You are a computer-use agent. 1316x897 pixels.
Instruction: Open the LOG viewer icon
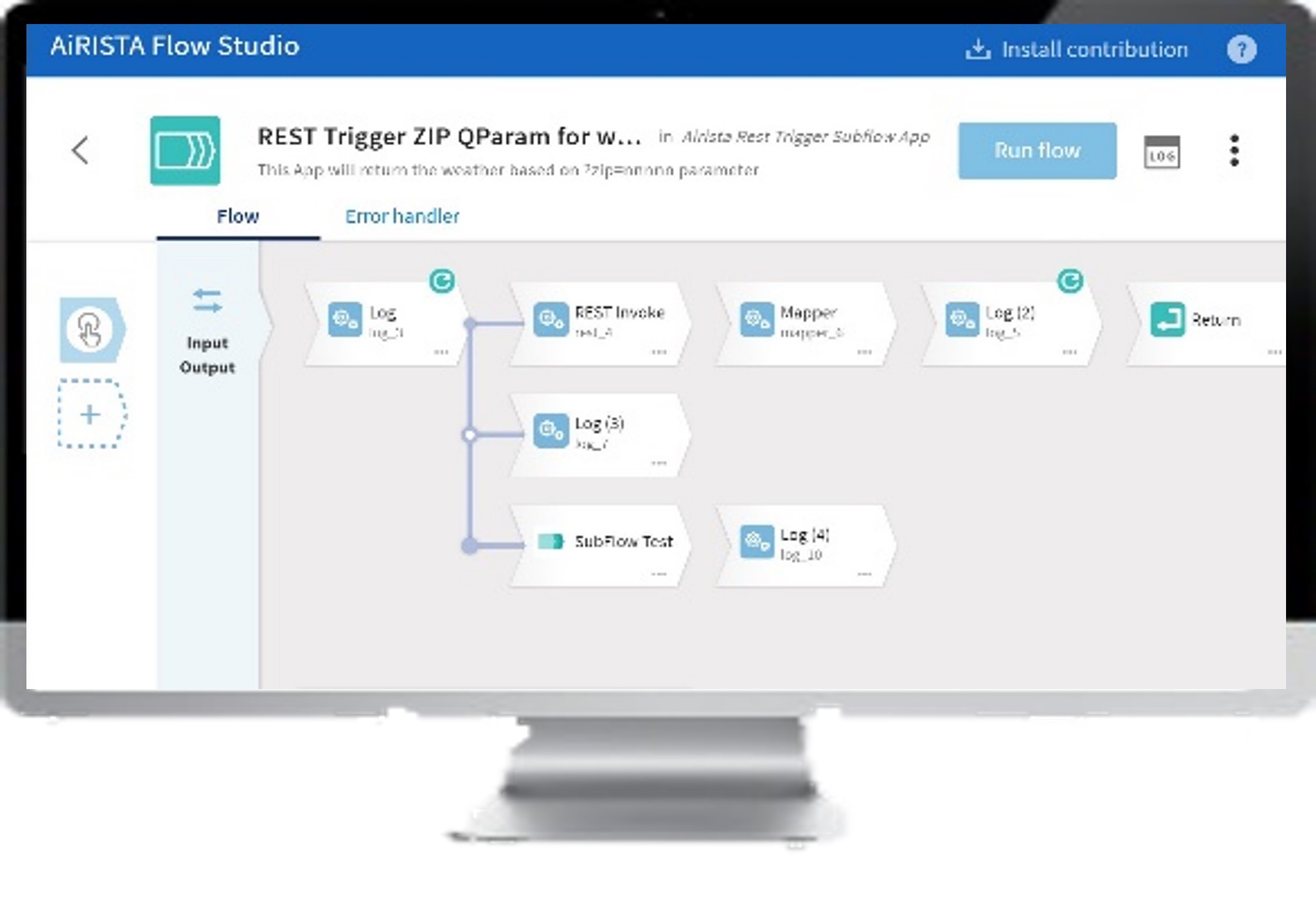click(1162, 152)
